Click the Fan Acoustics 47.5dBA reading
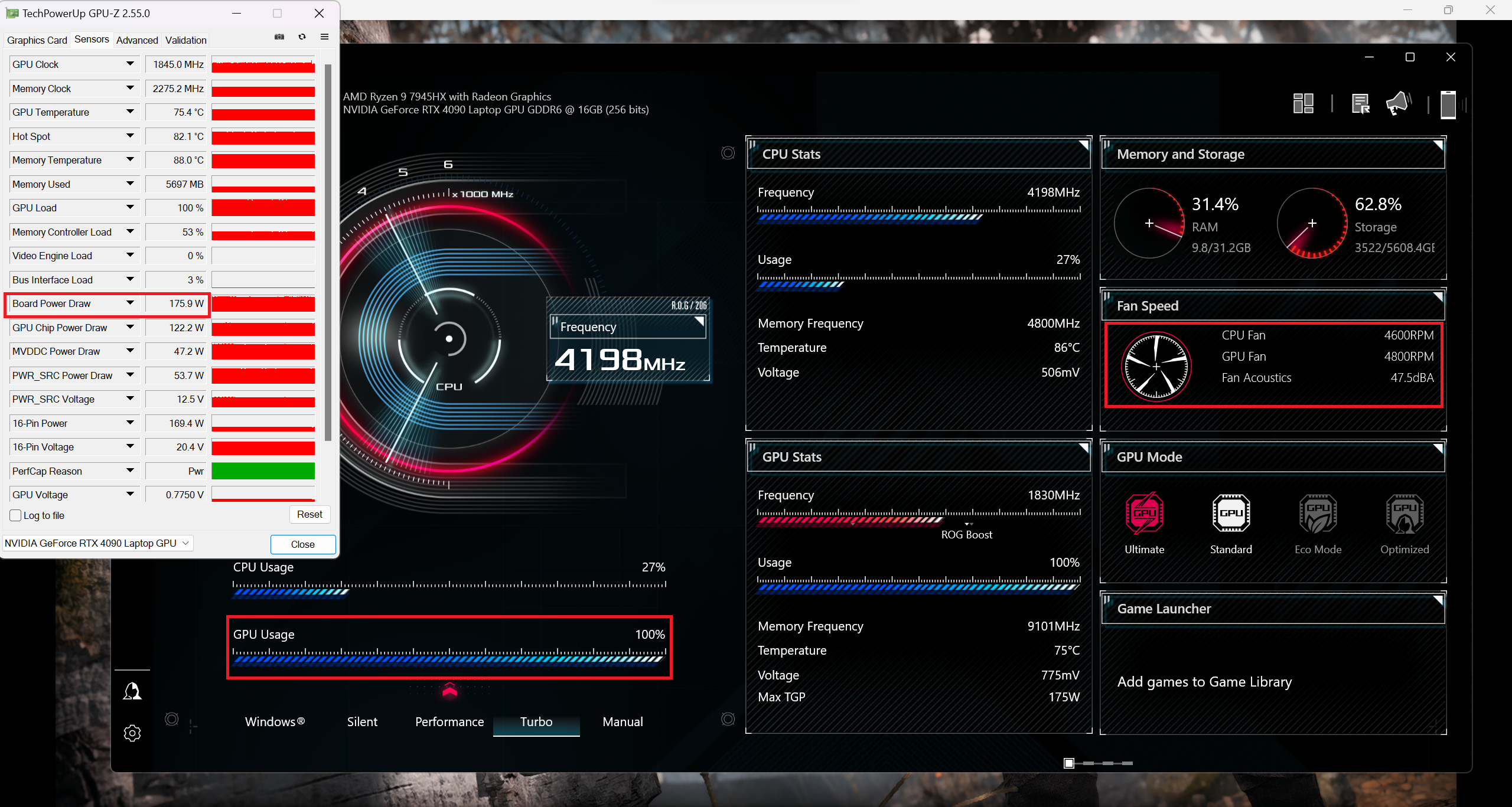Screen dimensions: 1512x807 [1412, 377]
